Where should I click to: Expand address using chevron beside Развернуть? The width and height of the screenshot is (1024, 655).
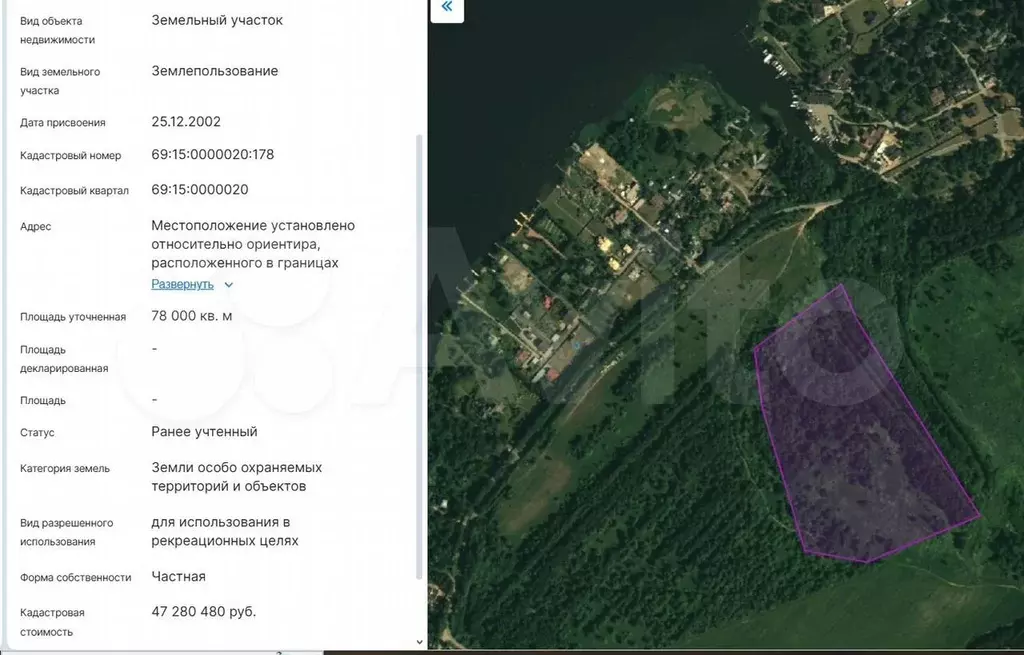click(229, 285)
